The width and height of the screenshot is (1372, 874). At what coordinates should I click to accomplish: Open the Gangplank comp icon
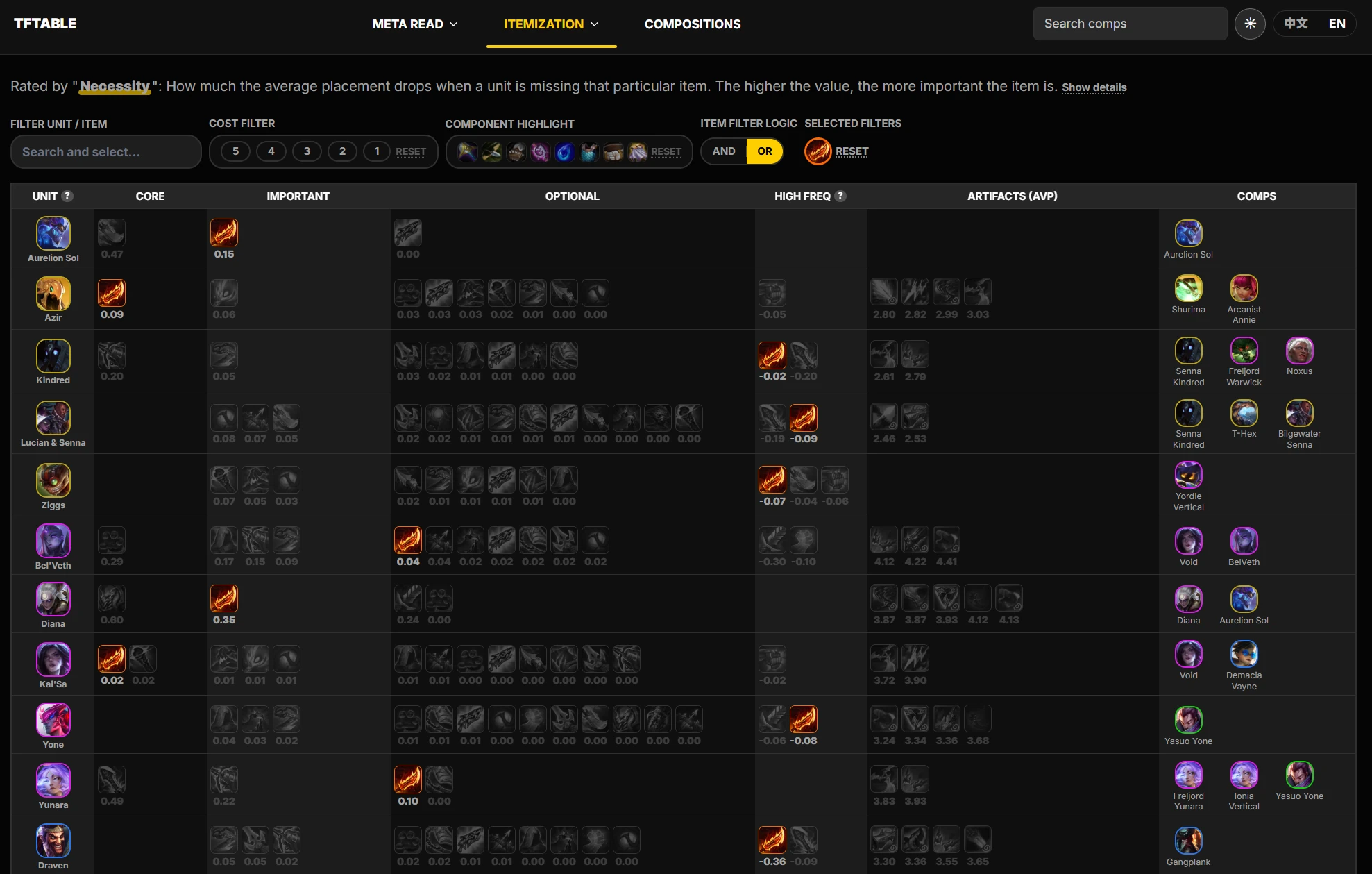pyautogui.click(x=1189, y=841)
